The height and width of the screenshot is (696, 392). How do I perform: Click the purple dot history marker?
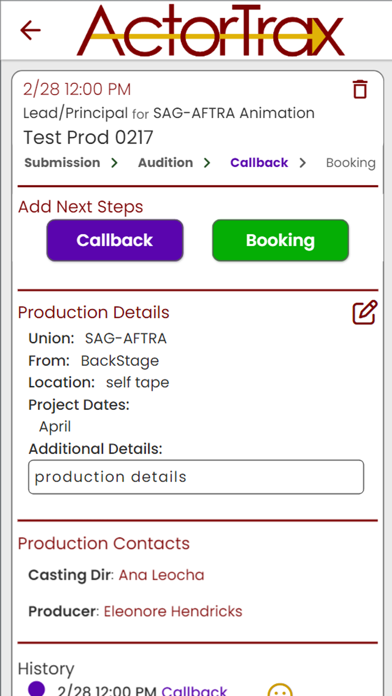36,689
